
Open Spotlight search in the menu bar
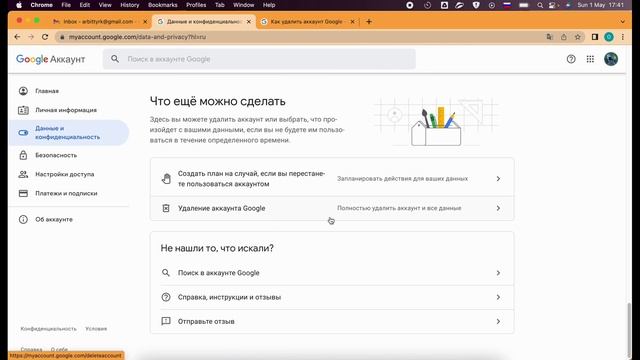click(x=540, y=5)
